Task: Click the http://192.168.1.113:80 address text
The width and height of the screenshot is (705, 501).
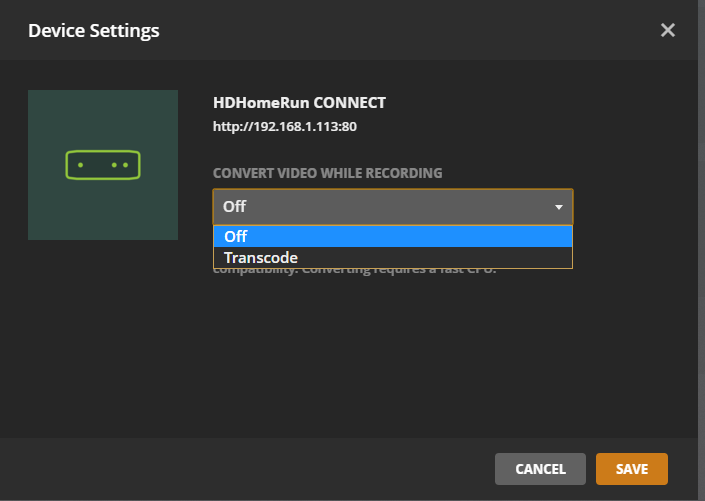Action: 285,127
